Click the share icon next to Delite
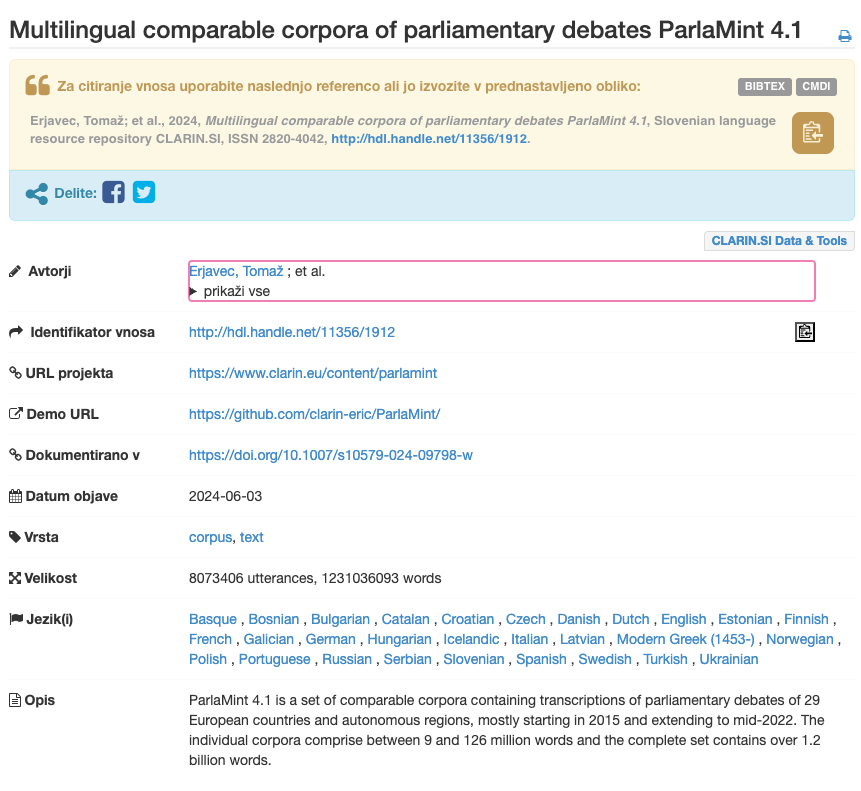 (x=37, y=193)
